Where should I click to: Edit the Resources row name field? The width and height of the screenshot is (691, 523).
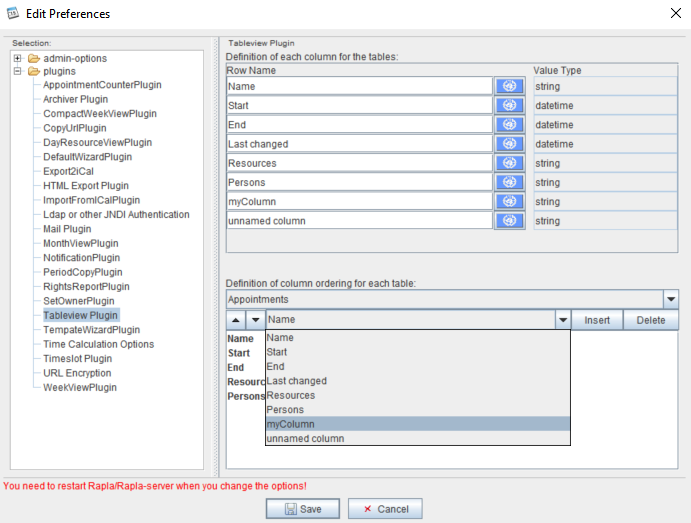point(359,163)
